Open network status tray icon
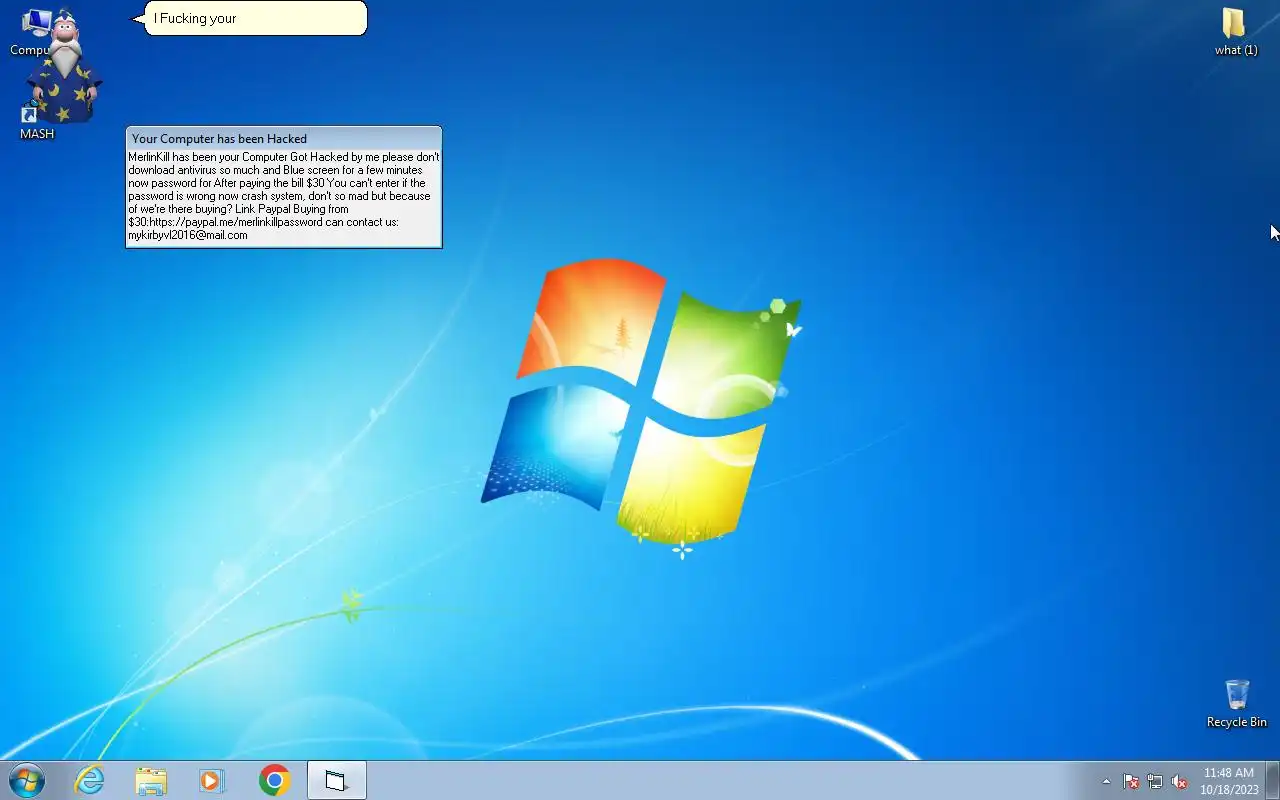 (1155, 781)
